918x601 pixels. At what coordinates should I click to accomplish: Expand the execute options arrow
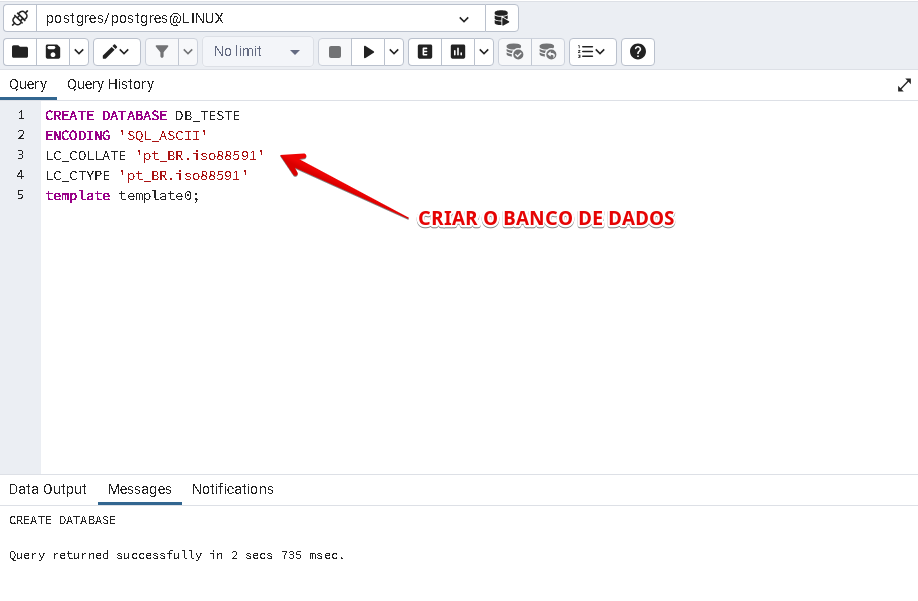(x=394, y=52)
